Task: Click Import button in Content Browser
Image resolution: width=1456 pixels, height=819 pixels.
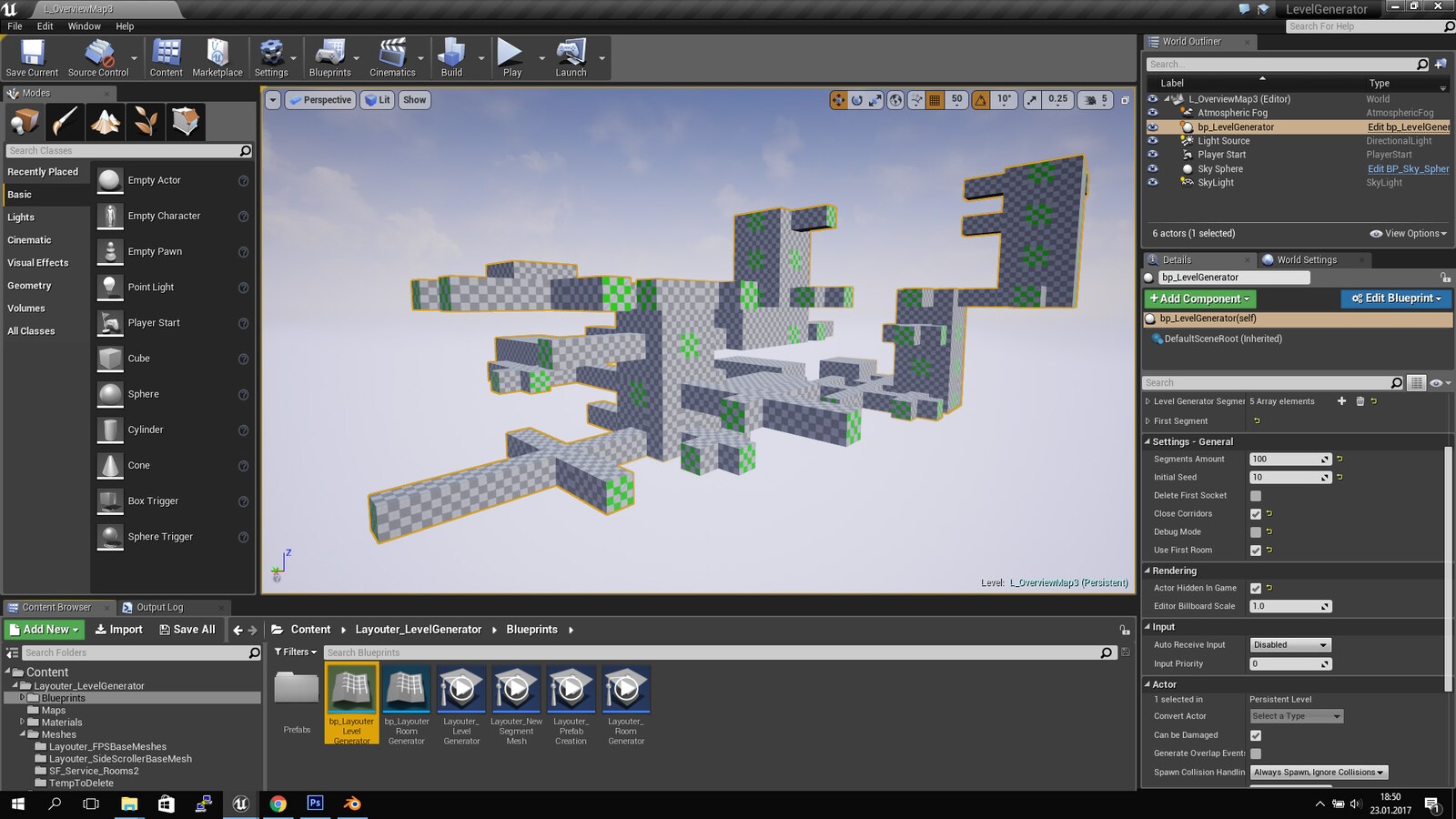Action: pyautogui.click(x=119, y=630)
